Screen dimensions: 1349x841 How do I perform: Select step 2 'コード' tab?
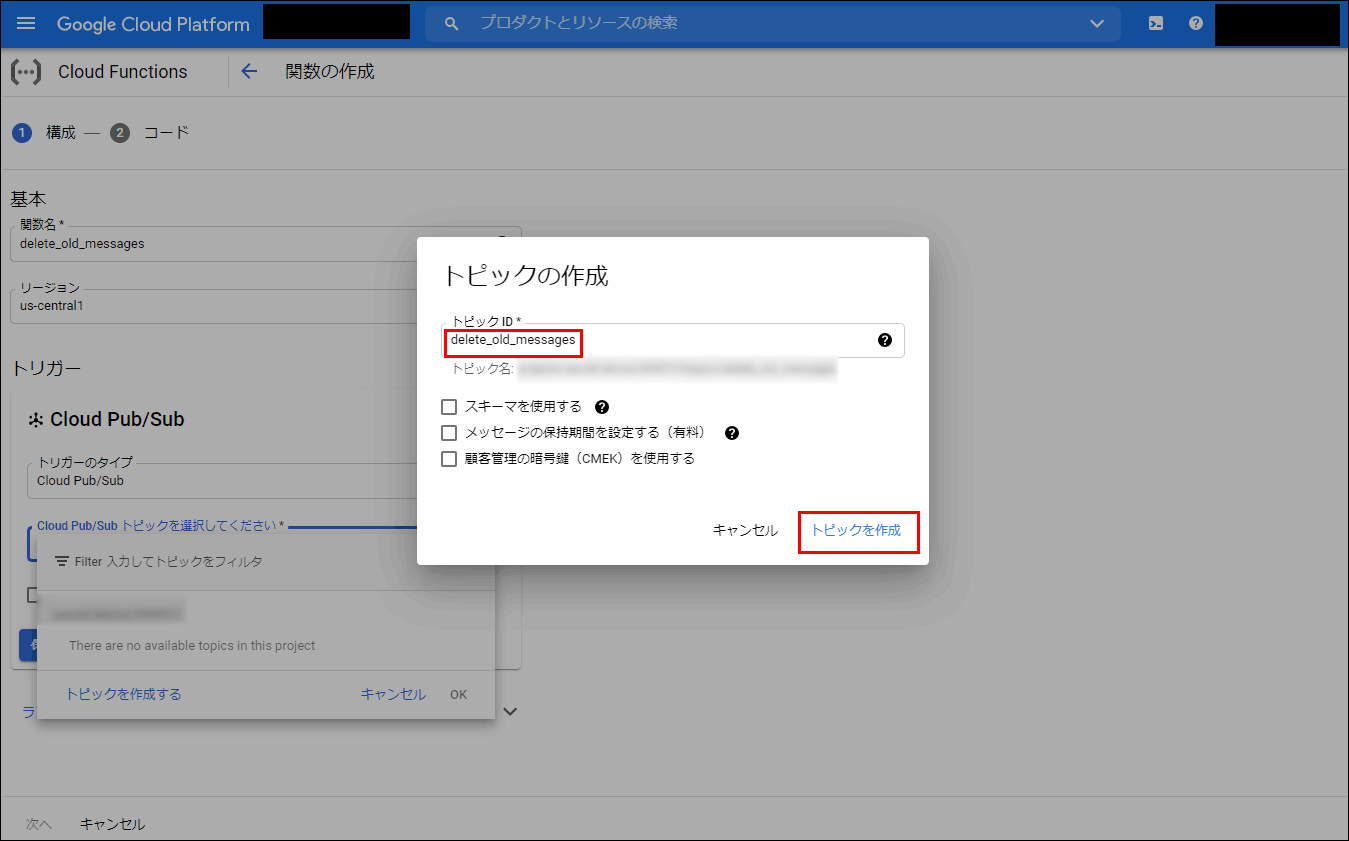[150, 133]
